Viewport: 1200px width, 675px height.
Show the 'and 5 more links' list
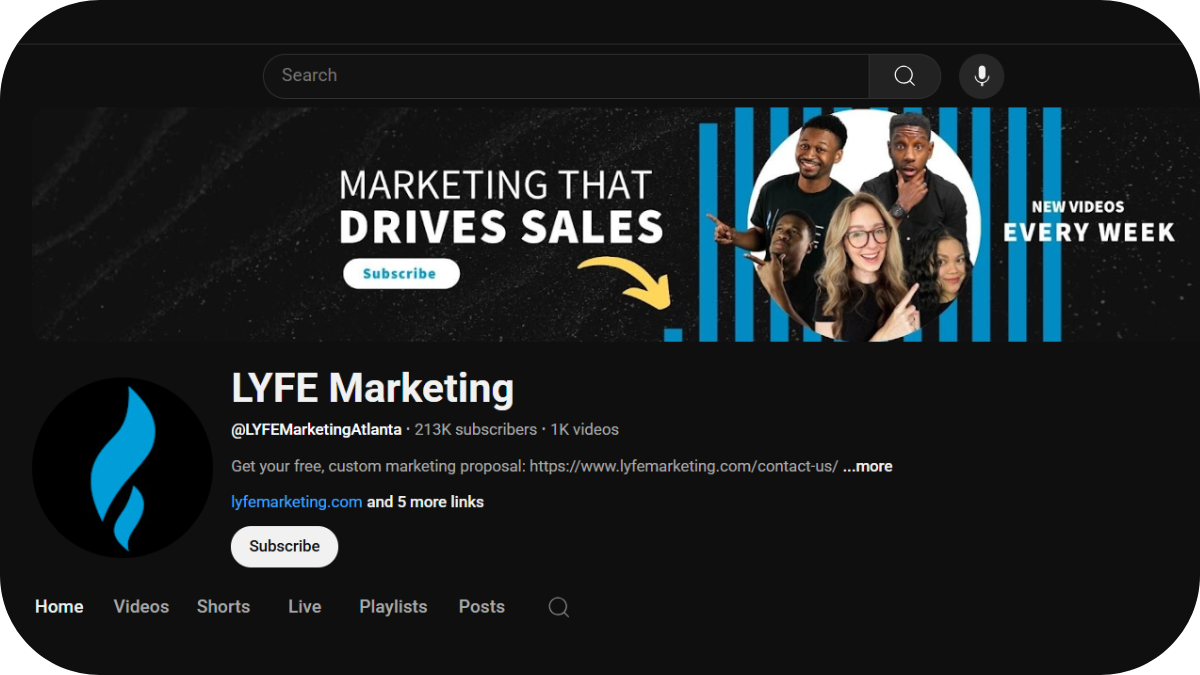[x=425, y=502]
